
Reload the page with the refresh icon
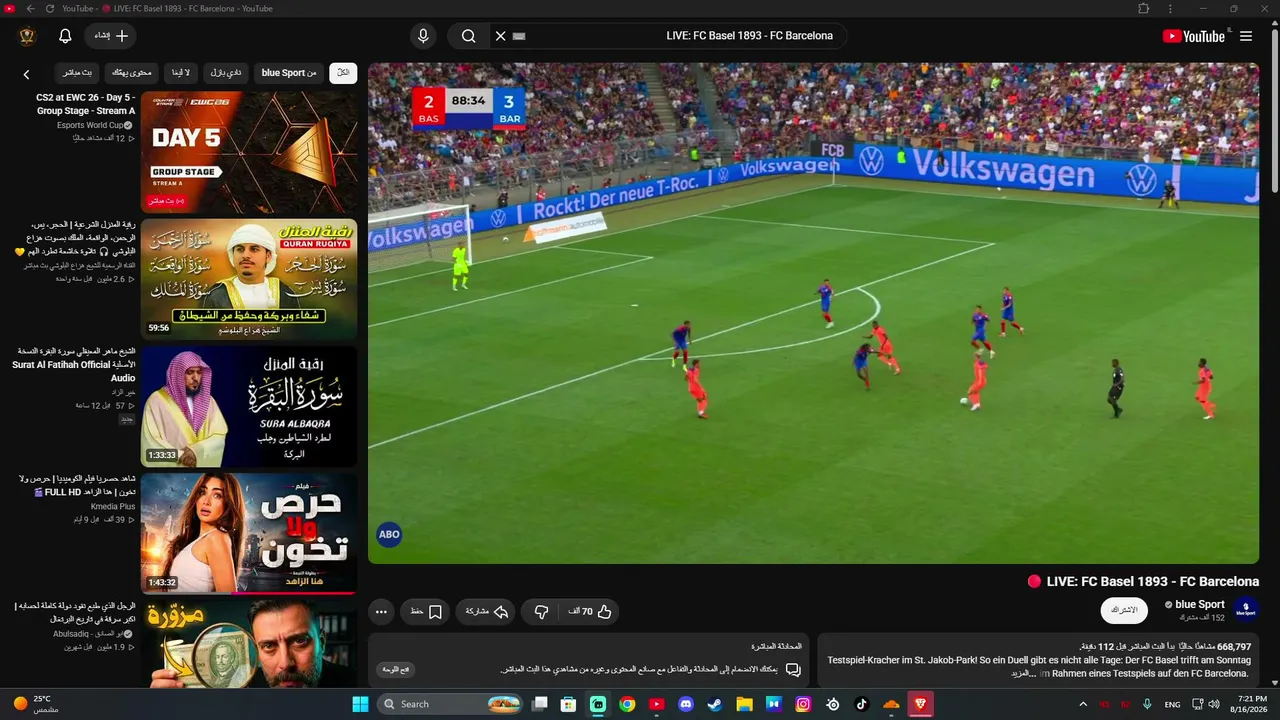click(x=50, y=9)
